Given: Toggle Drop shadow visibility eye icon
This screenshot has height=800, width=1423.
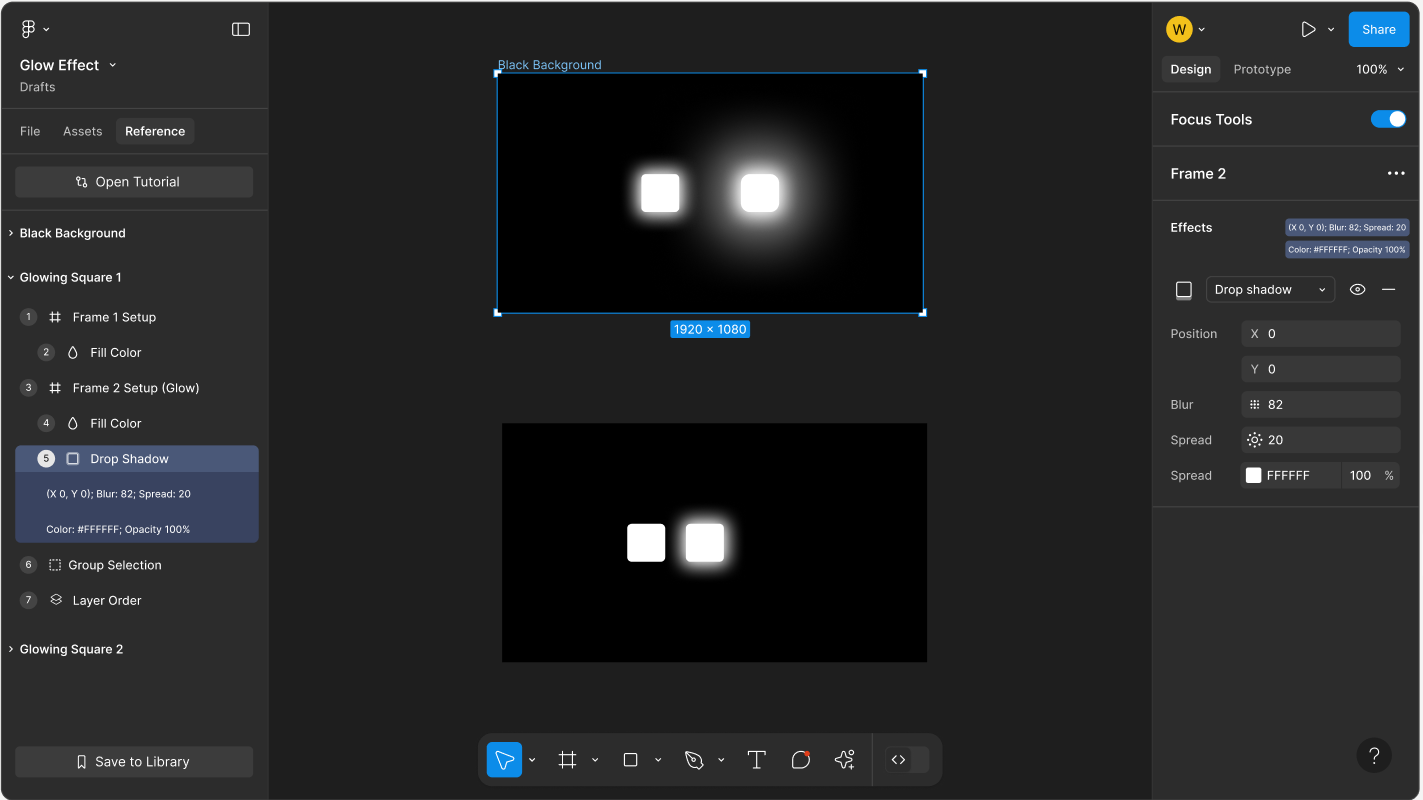Looking at the screenshot, I should pos(1357,289).
